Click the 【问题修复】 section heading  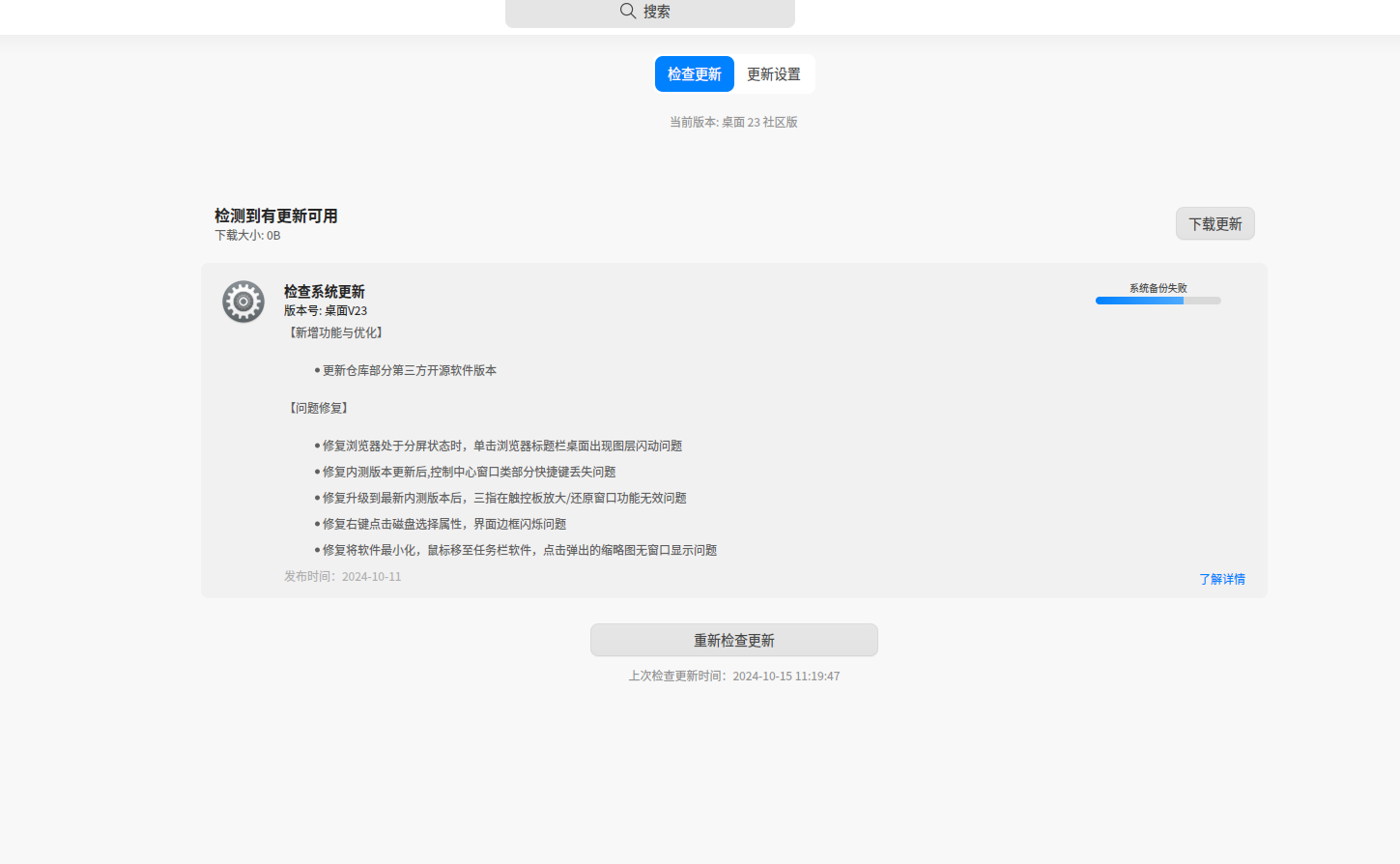pyautogui.click(x=319, y=409)
